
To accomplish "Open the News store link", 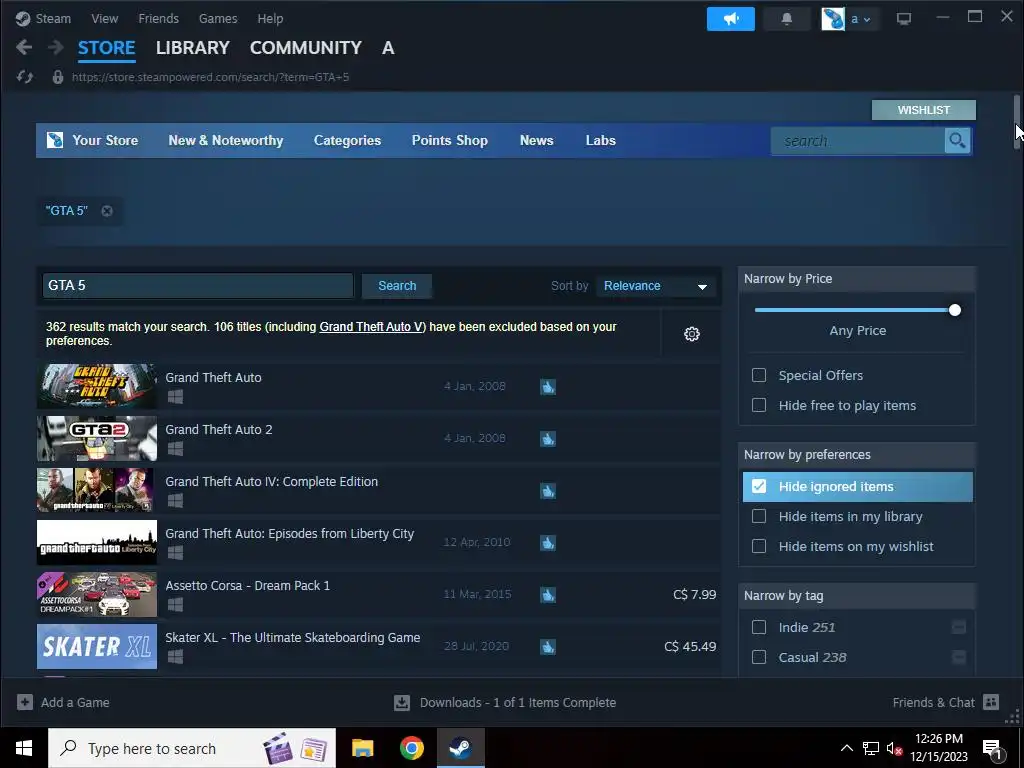I will (537, 140).
